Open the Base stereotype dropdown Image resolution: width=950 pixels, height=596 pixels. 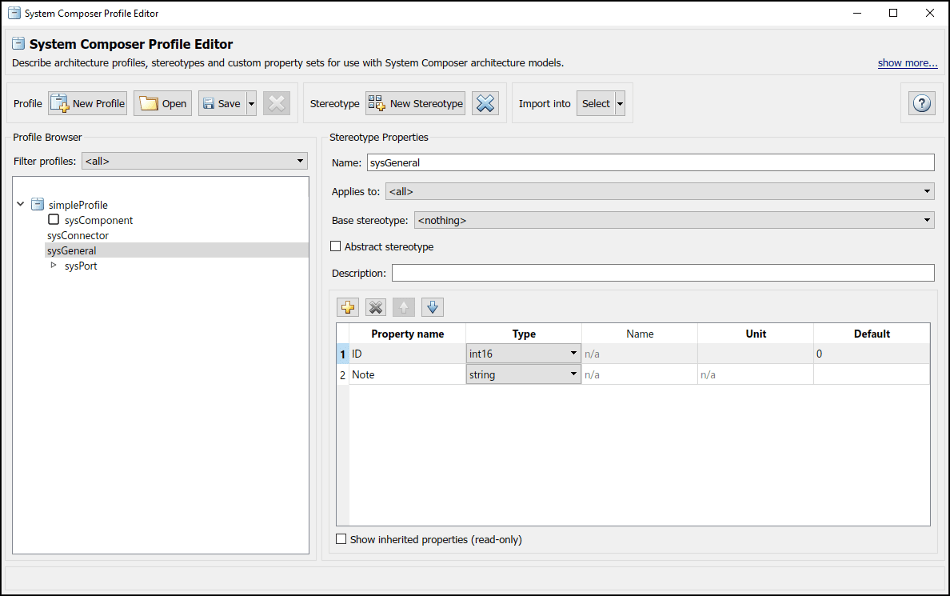(x=926, y=220)
